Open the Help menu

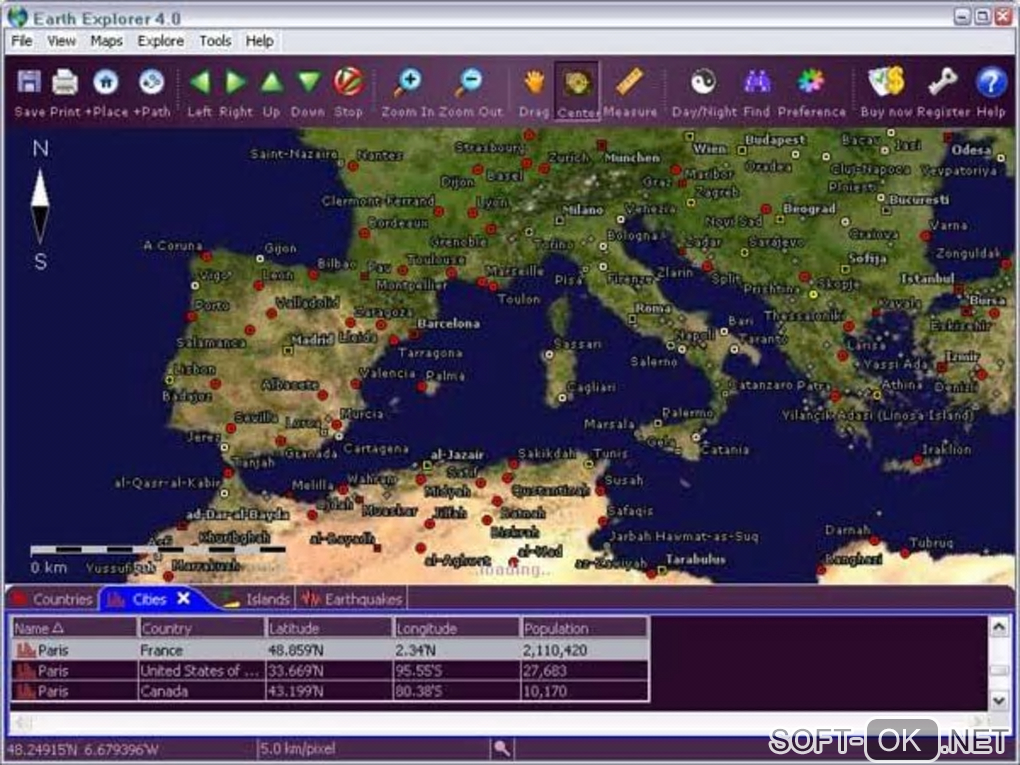pyautogui.click(x=259, y=41)
